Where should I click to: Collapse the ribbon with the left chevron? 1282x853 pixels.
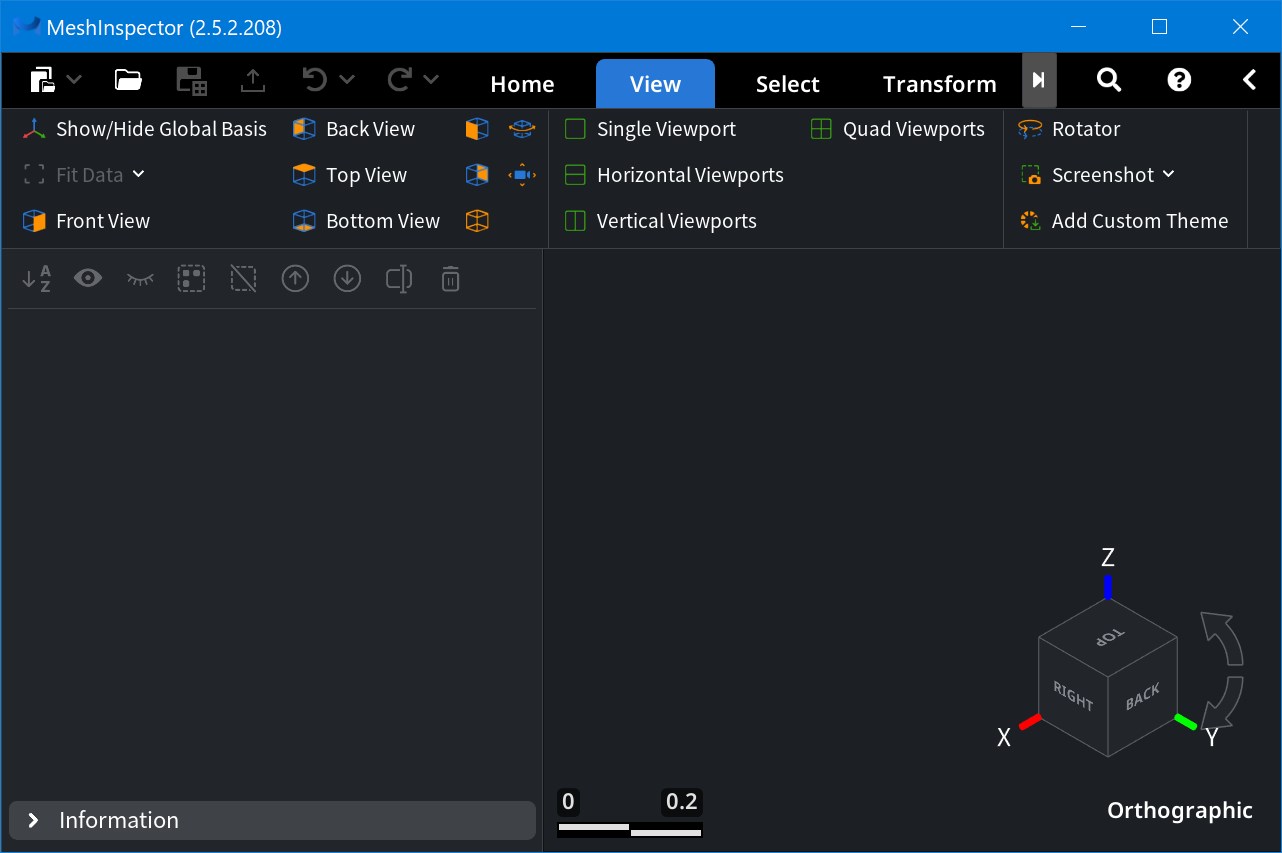coord(1249,80)
